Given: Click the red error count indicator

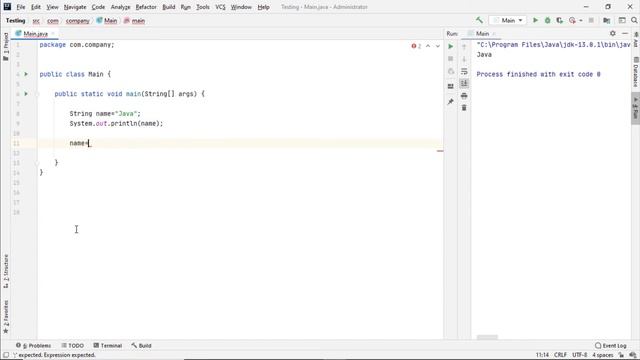Looking at the screenshot, I should (x=416, y=46).
